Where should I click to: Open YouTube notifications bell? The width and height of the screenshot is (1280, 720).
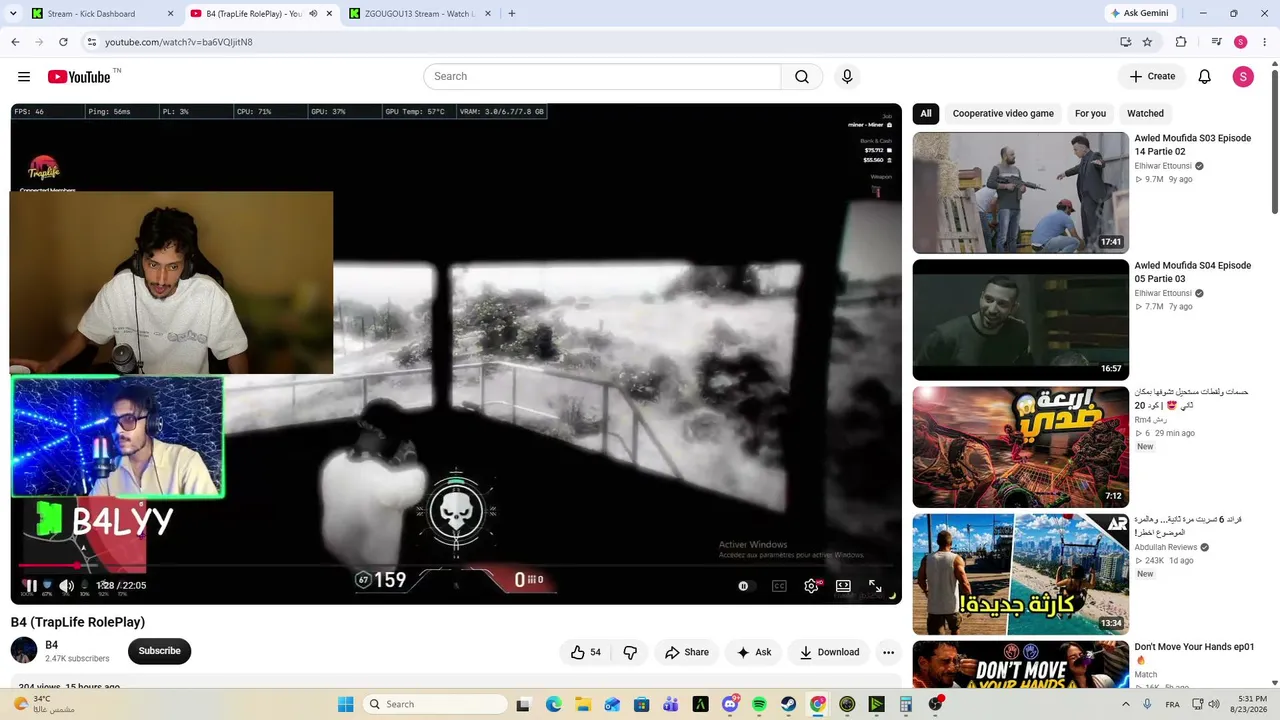1205,77
